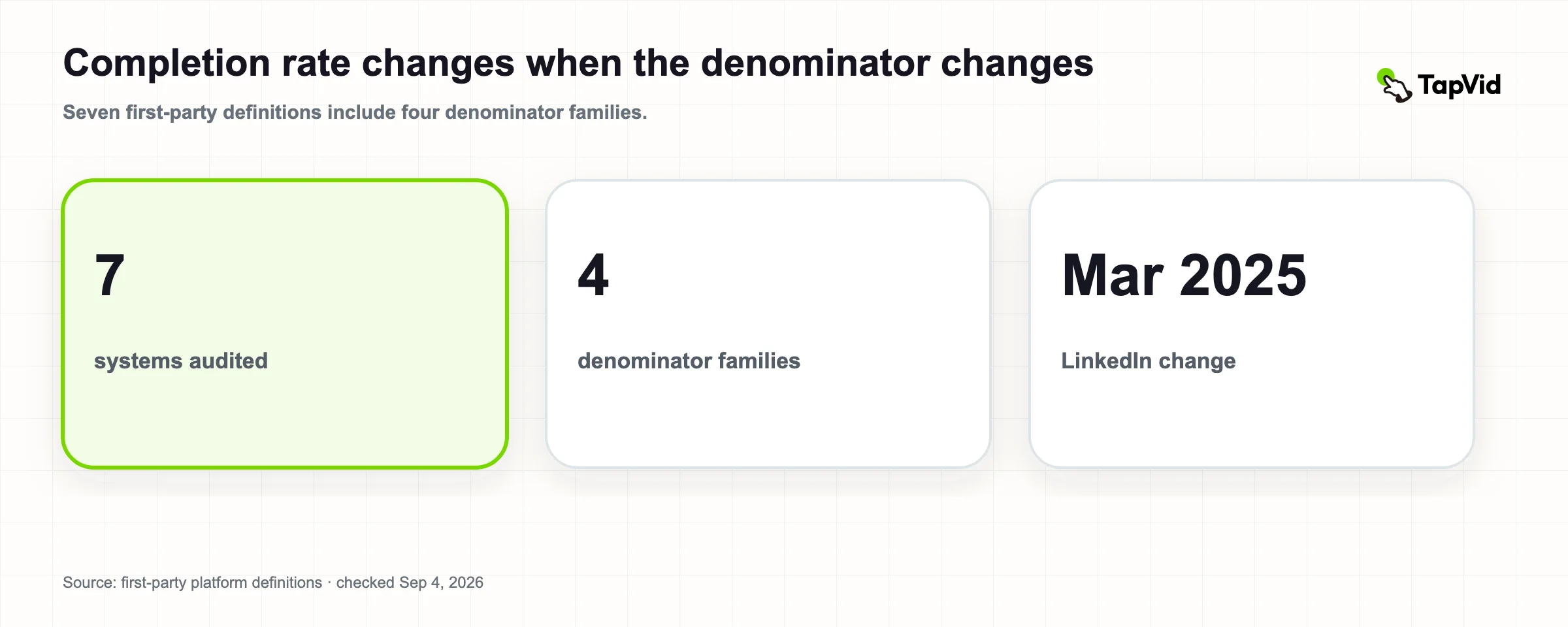
Task: Click the checked Sep 4, 2026 date
Action: [x=410, y=583]
